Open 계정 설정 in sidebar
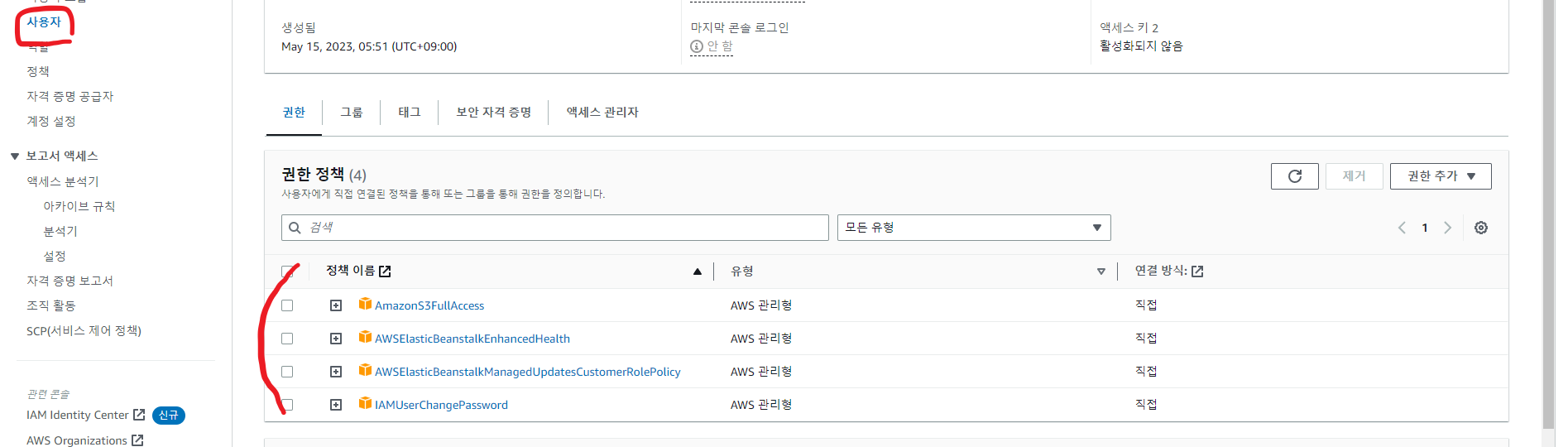Image resolution: width=1568 pixels, height=447 pixels. (x=51, y=122)
